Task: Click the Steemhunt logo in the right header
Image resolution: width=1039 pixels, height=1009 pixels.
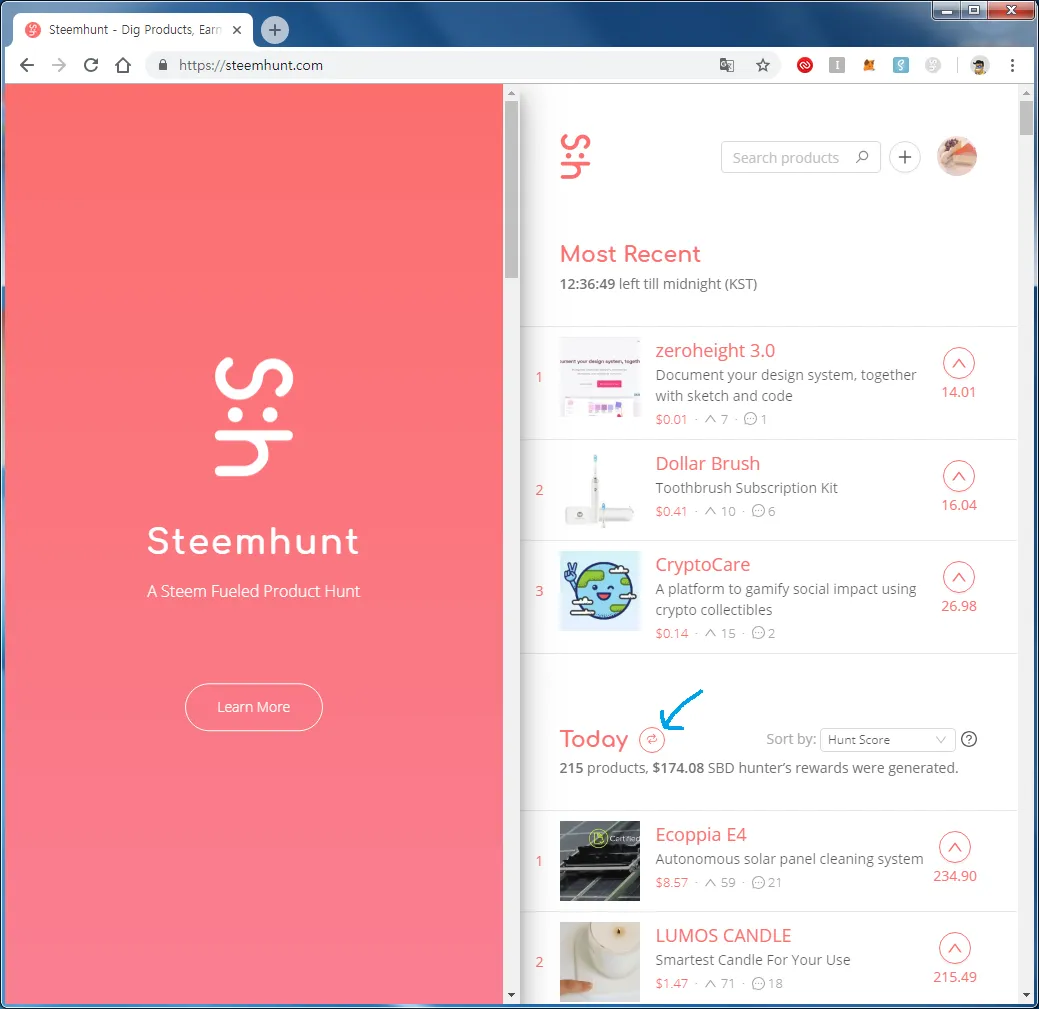Action: point(575,156)
